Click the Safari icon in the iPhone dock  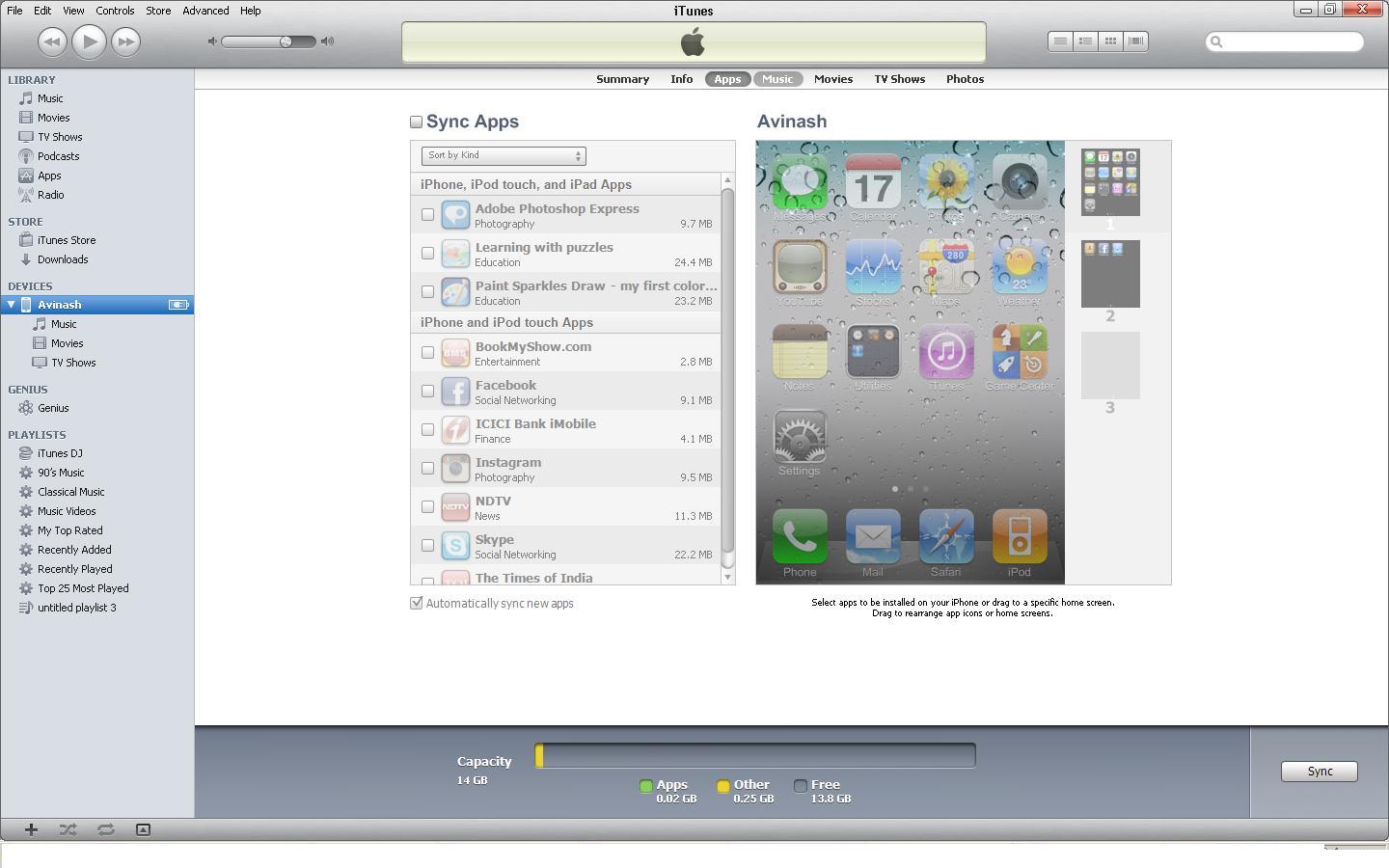click(x=946, y=536)
